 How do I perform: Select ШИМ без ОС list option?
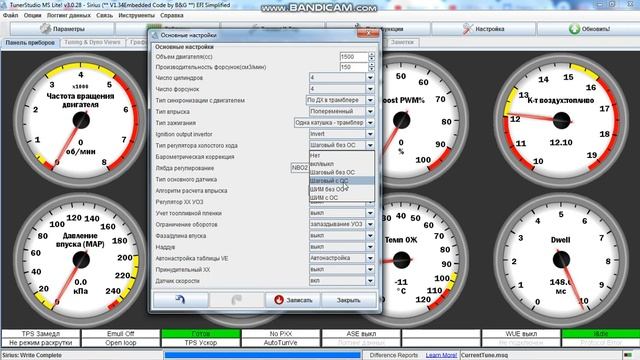click(x=342, y=189)
